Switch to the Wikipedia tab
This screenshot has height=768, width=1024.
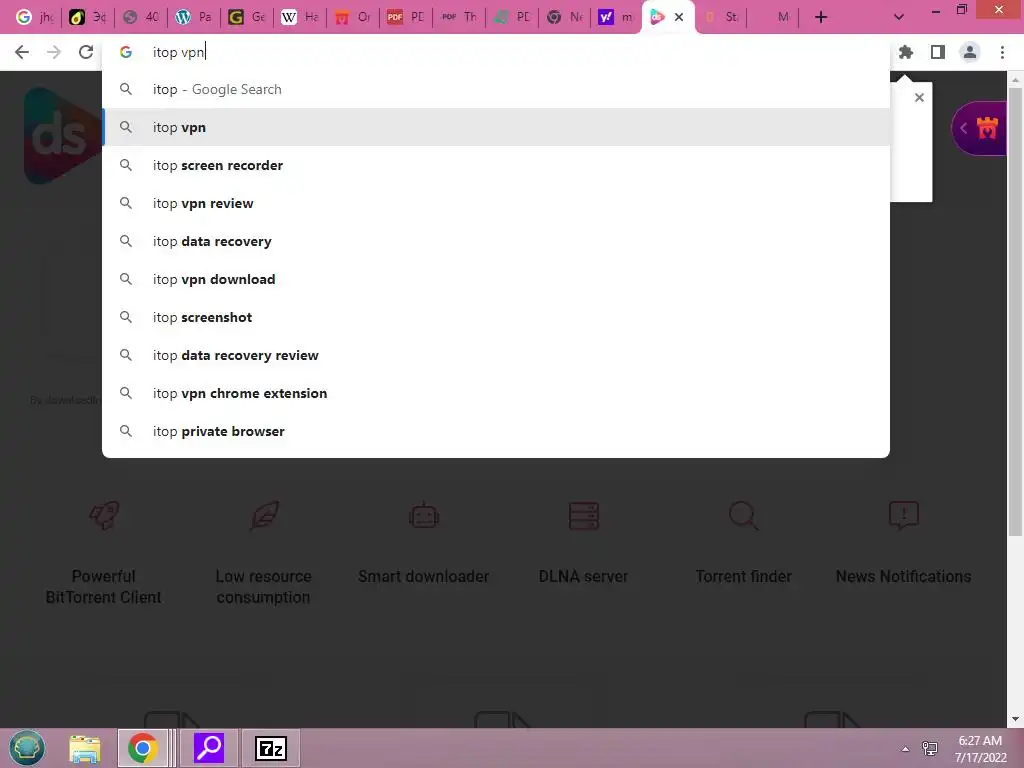(300, 18)
